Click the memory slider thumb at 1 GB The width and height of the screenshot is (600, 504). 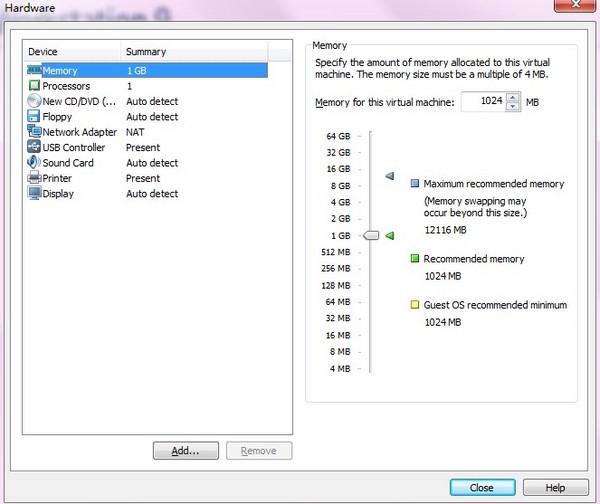(371, 235)
